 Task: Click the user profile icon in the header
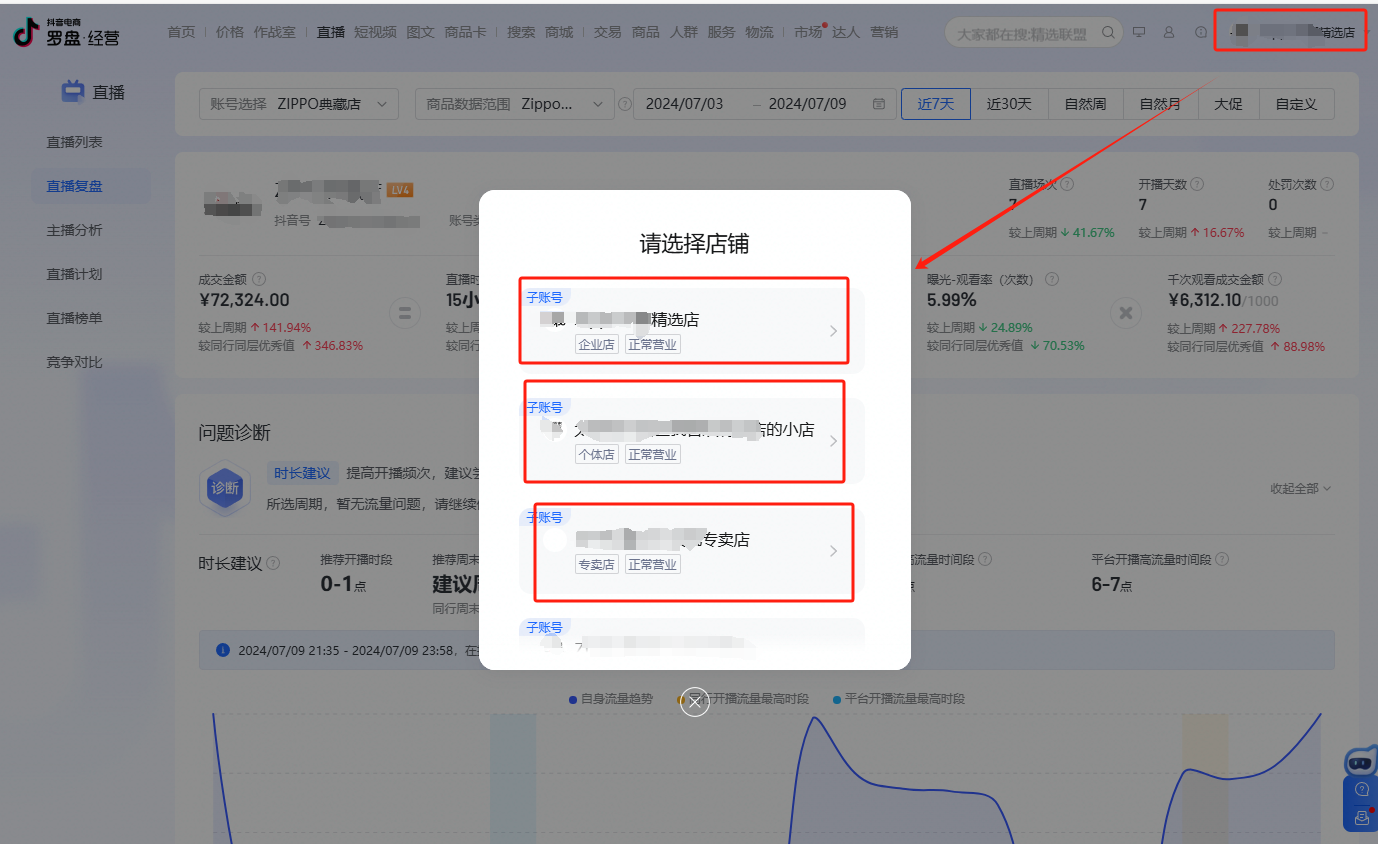click(1169, 32)
